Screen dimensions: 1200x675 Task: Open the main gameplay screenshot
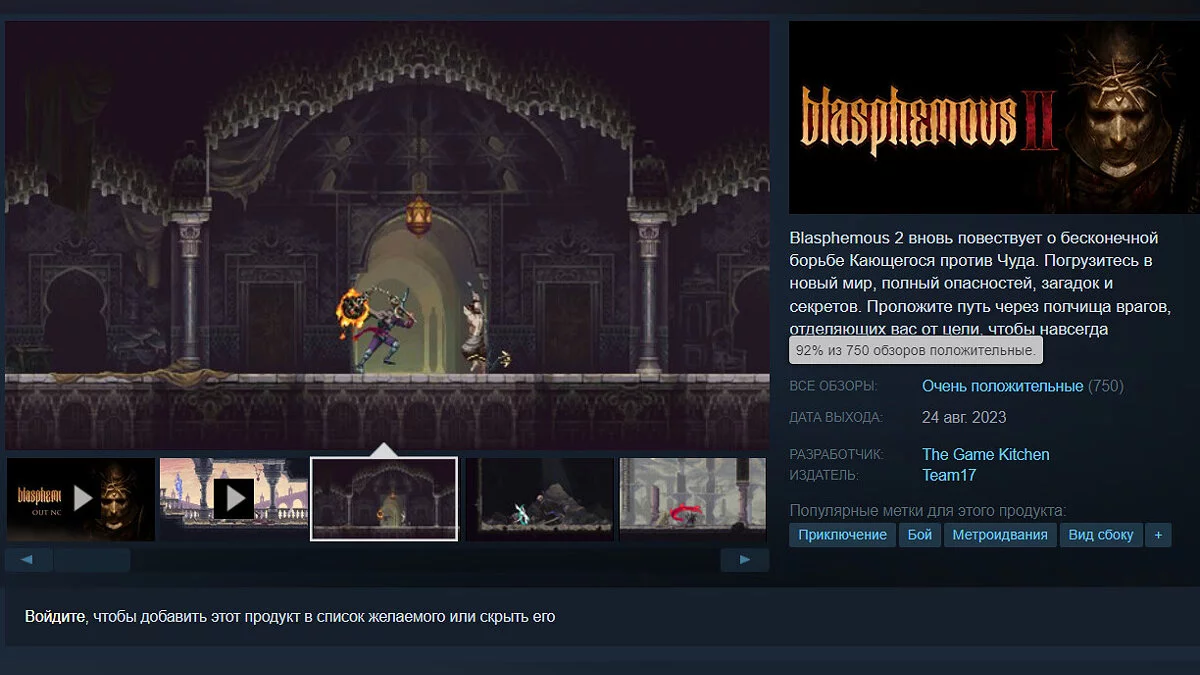387,235
